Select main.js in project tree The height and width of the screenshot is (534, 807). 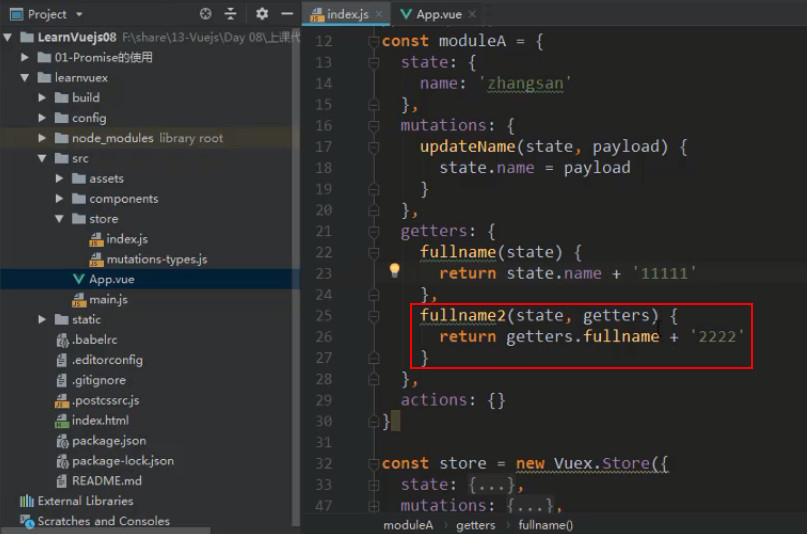100,299
